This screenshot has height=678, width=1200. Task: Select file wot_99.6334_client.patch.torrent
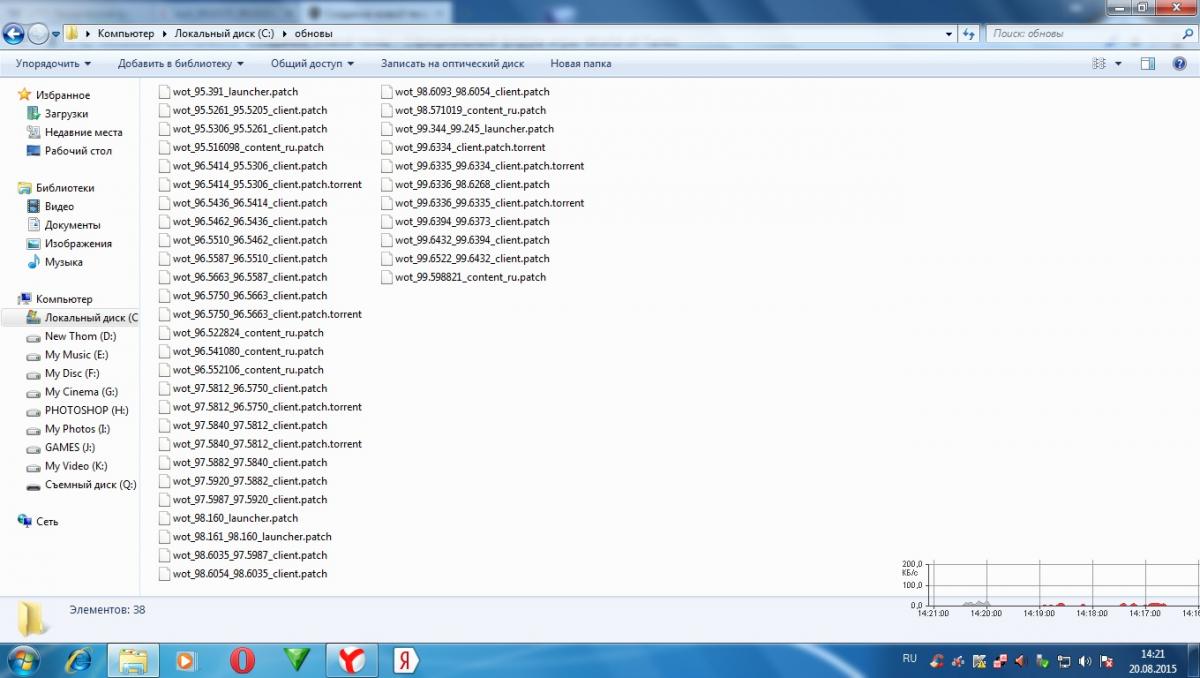(470, 147)
